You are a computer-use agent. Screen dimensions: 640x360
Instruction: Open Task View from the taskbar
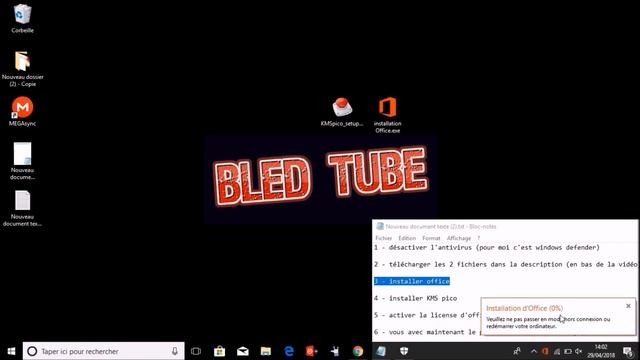tap(196, 351)
